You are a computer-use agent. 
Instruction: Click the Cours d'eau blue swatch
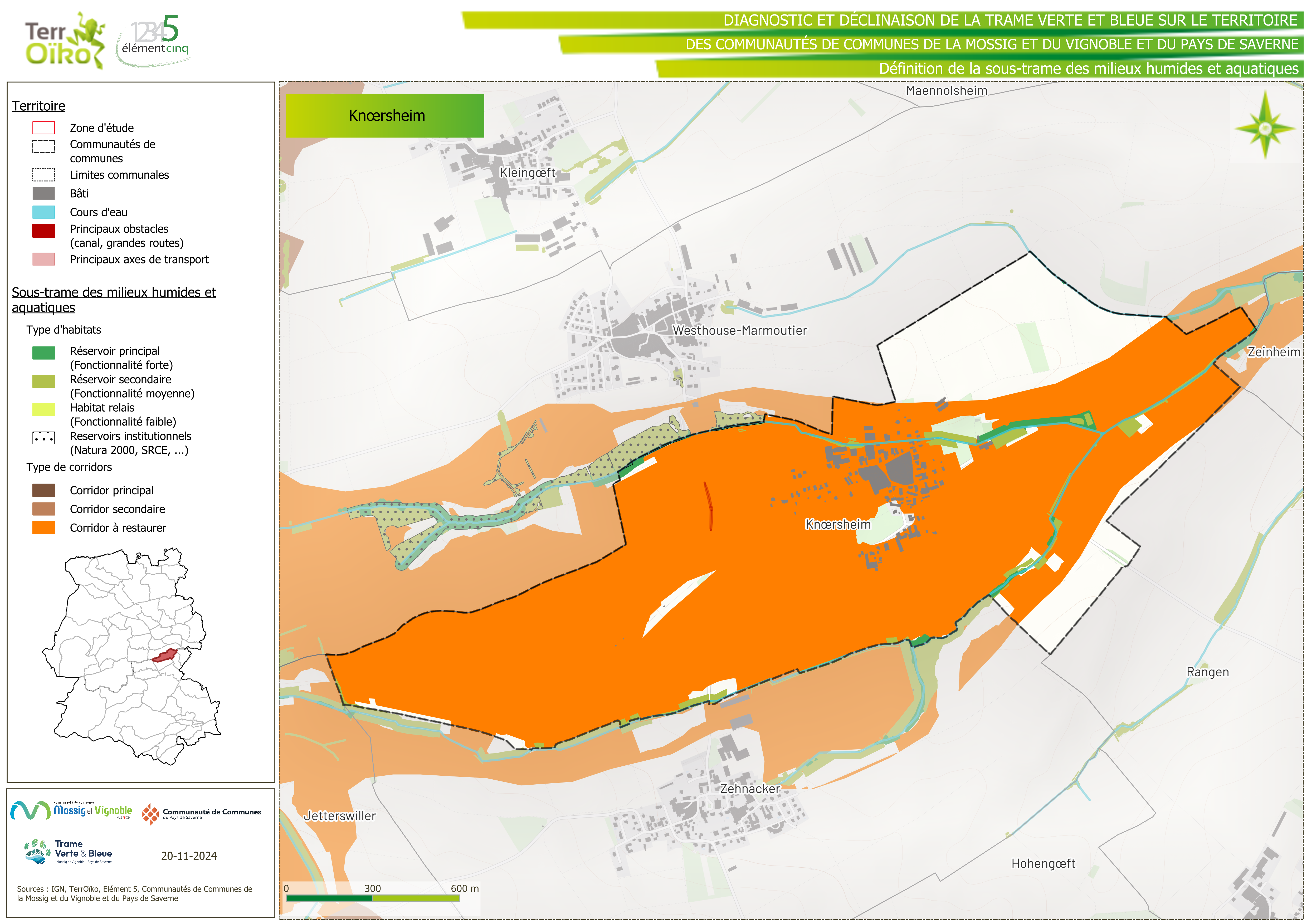coord(44,212)
